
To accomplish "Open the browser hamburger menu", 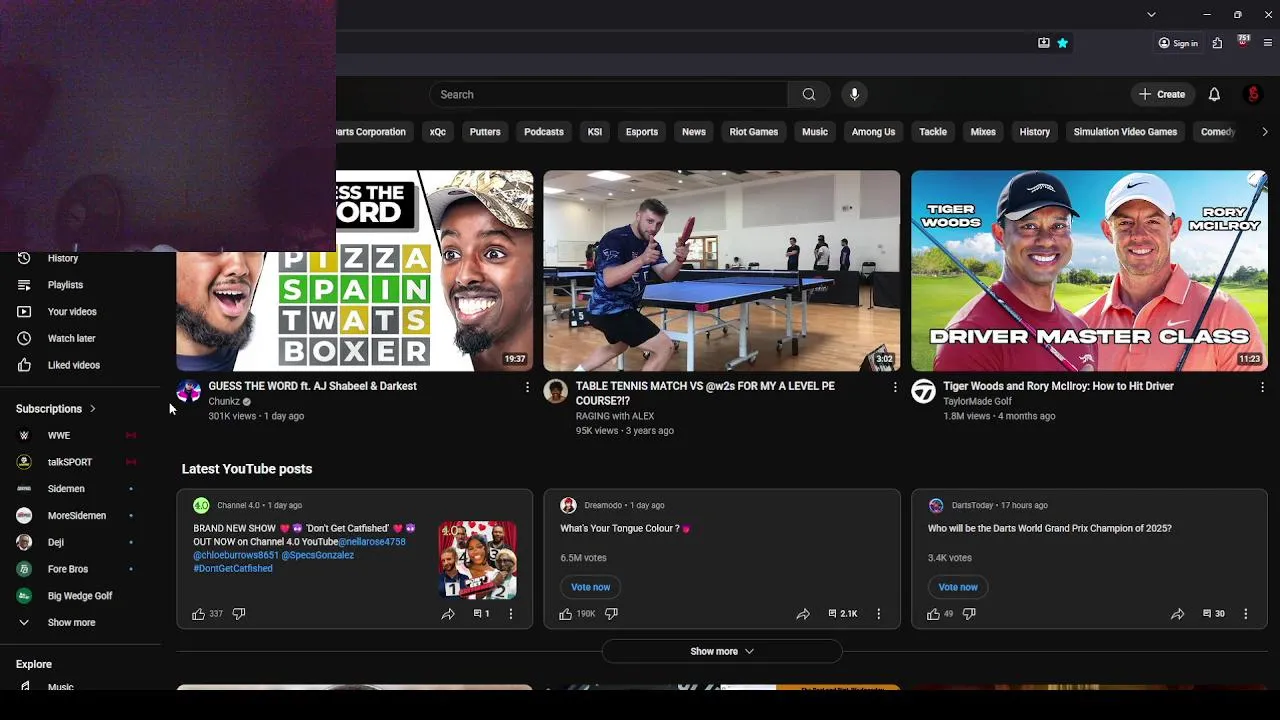I will [x=1268, y=43].
